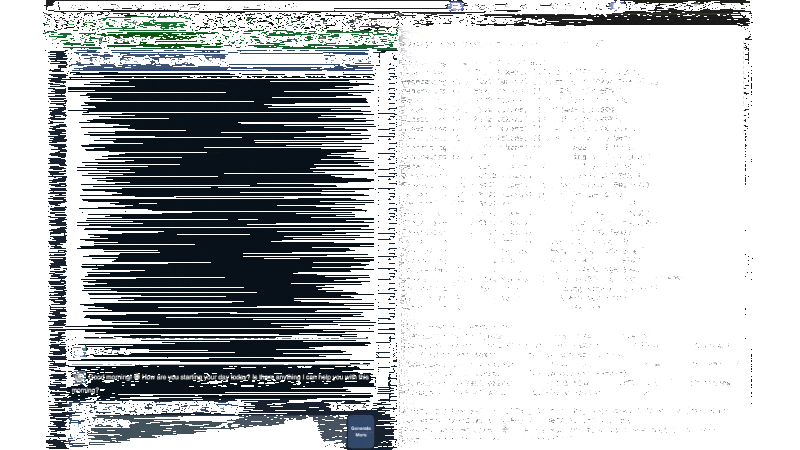This screenshot has height=450, width=800.
Task: Click the avatar beside the 'Good morning!' message
Action: pos(79,378)
